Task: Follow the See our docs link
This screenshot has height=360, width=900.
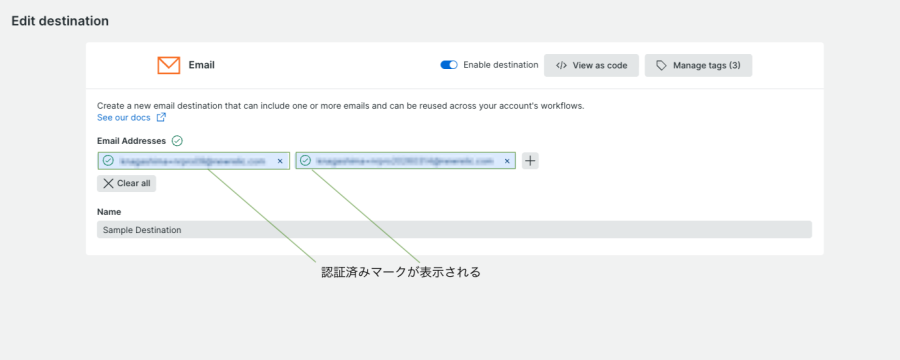Action: point(123,117)
